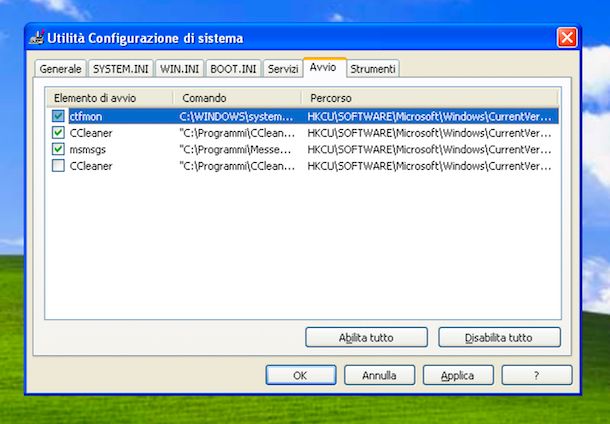This screenshot has width=610, height=424.
Task: Apply changes with the Applica button
Action: pos(458,375)
